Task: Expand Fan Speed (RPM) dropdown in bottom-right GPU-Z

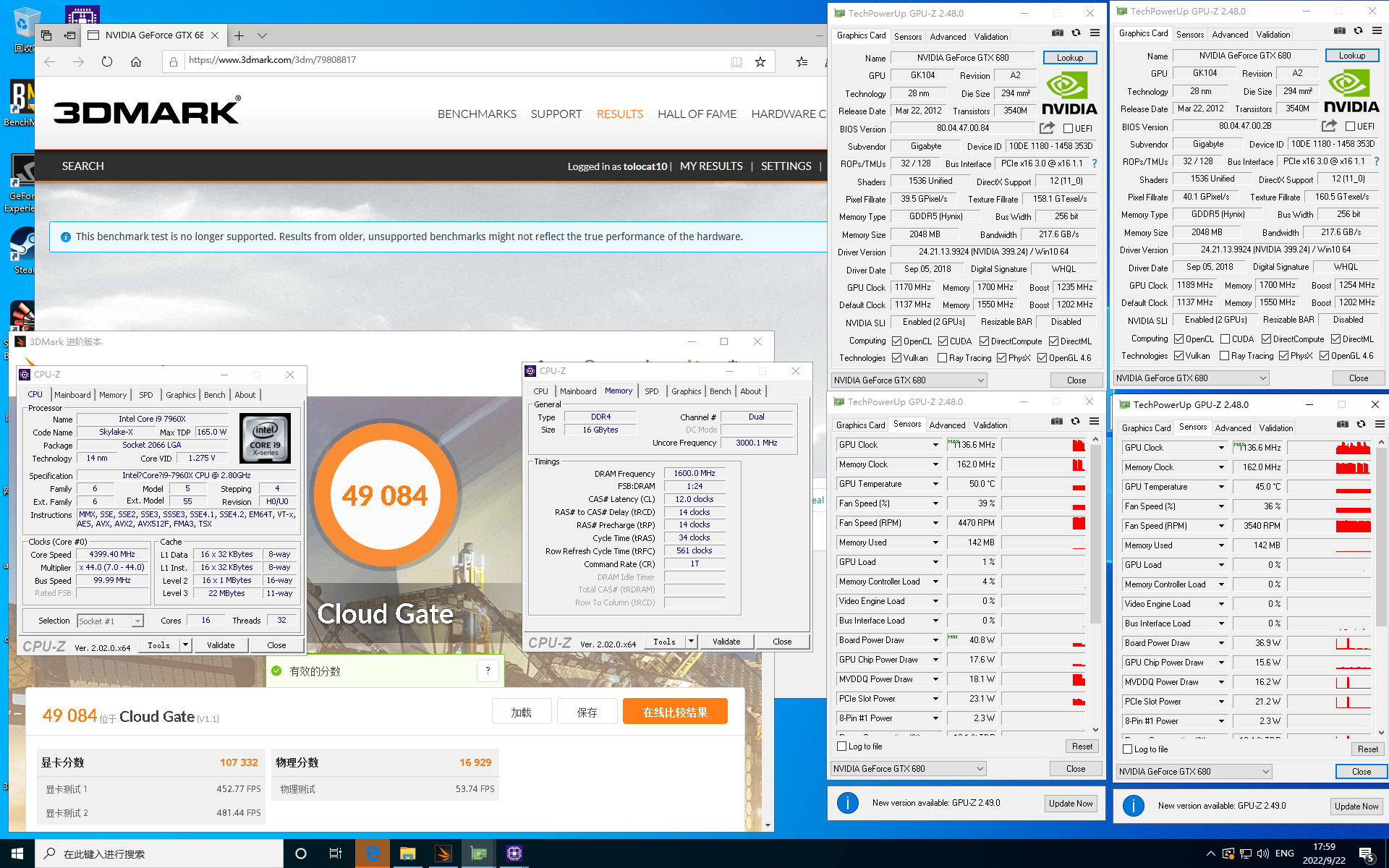Action: (1221, 526)
